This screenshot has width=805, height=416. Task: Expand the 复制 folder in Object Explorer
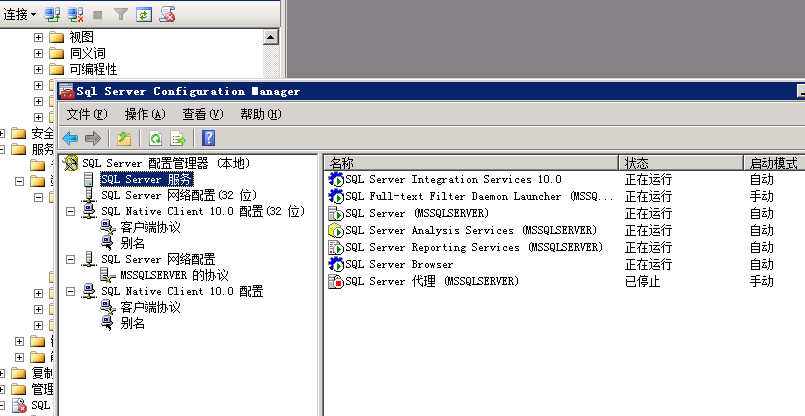point(2,373)
